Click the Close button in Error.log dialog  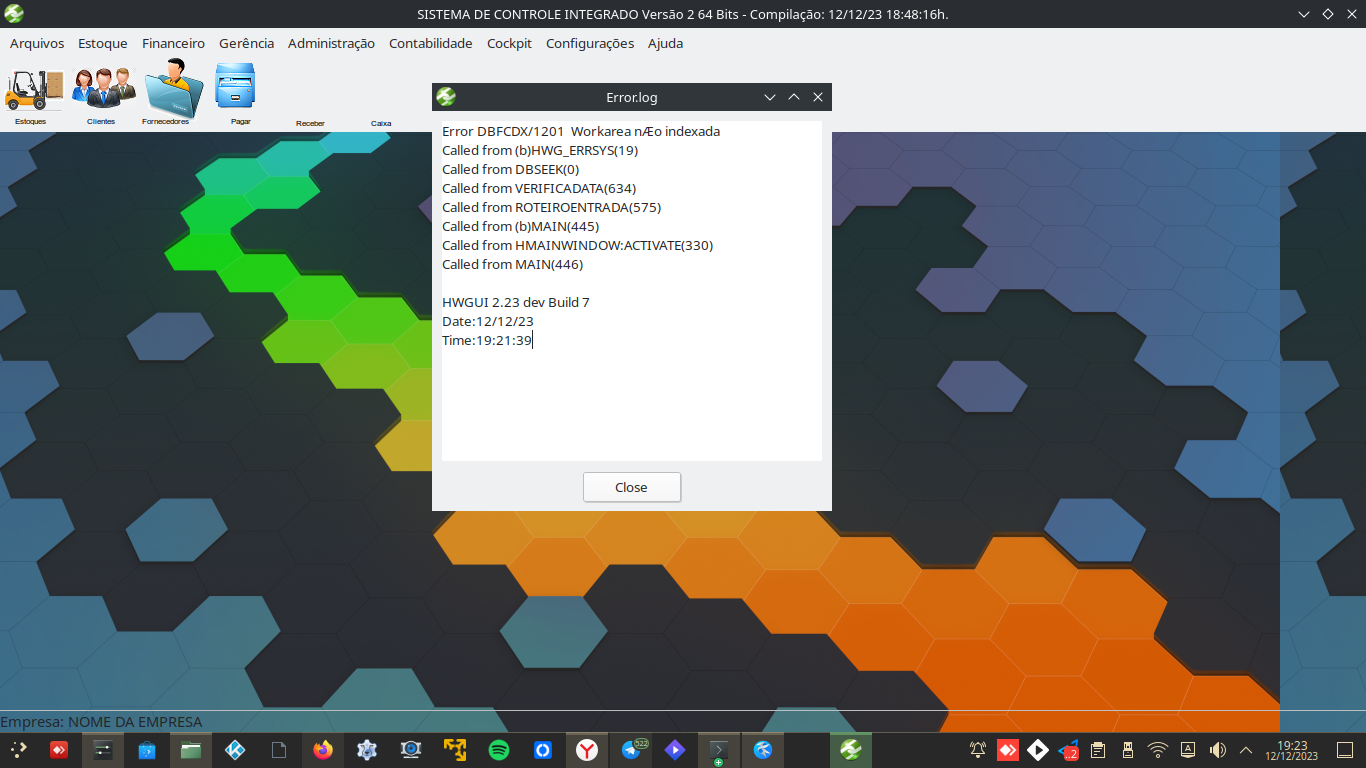click(x=632, y=487)
